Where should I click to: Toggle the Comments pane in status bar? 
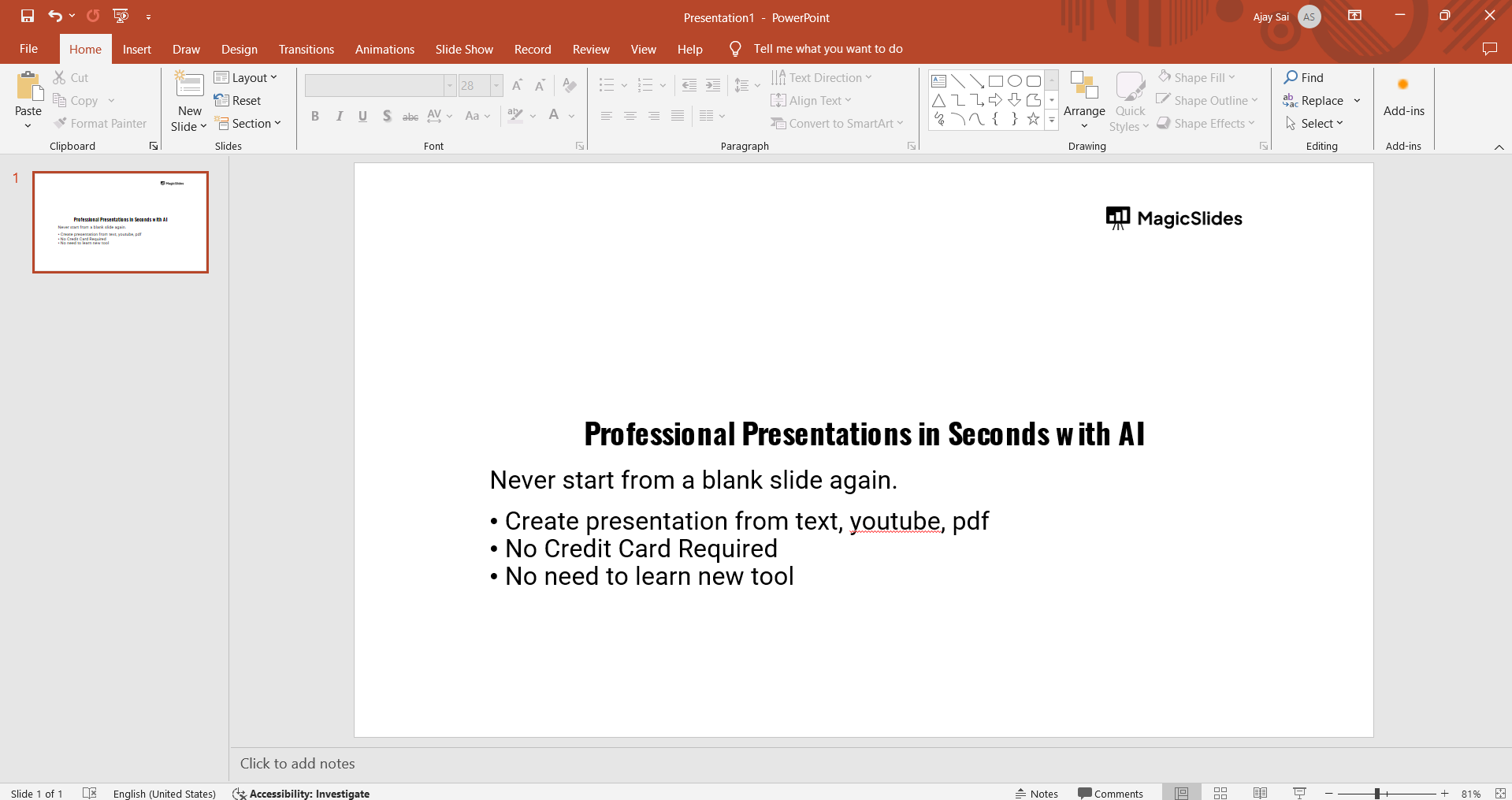1110,793
